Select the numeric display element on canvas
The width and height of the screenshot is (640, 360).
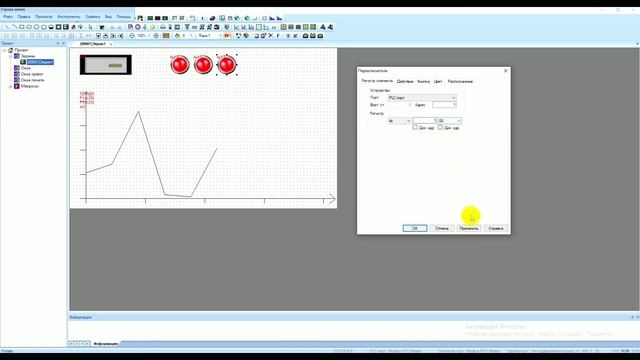tap(106, 65)
